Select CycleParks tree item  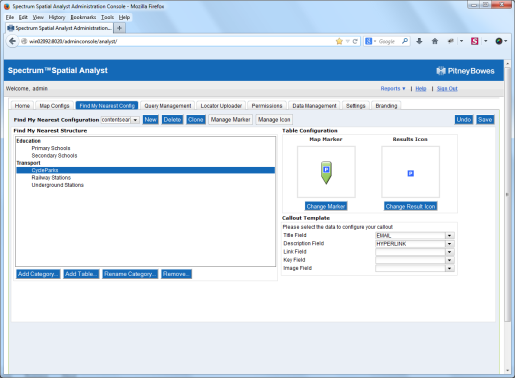point(146,170)
